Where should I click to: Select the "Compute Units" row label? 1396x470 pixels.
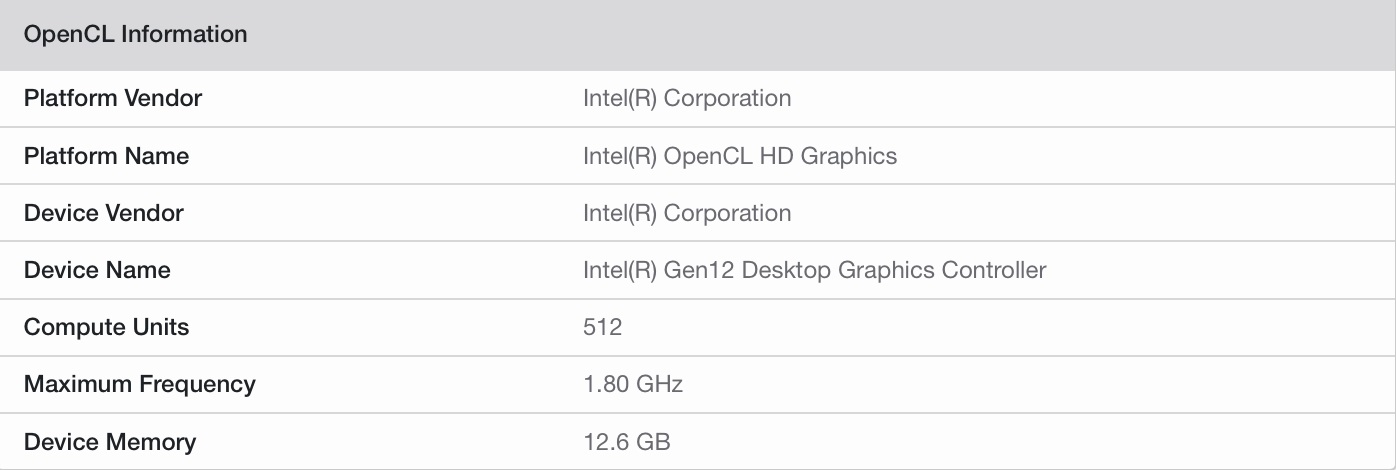point(106,327)
